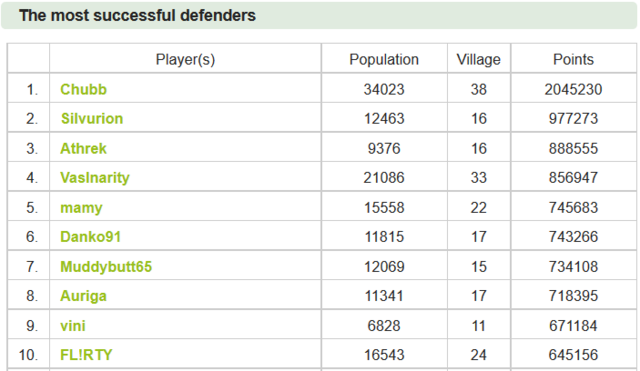Image resolution: width=640 pixels, height=371 pixels.
Task: Click the Population column header
Action: click(384, 60)
